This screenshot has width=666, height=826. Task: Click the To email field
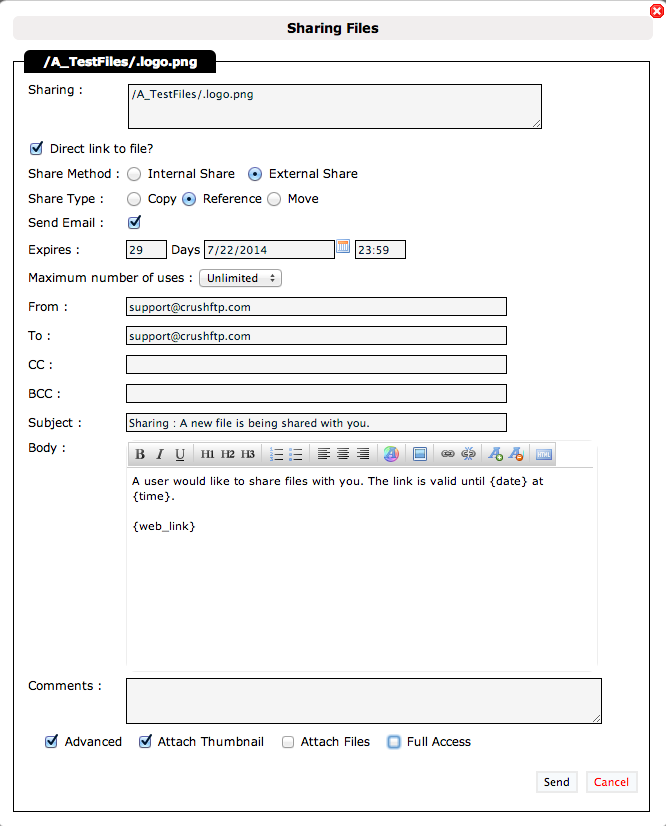click(x=316, y=336)
